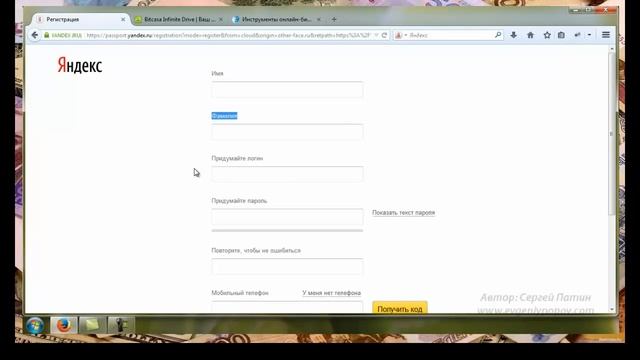Switch to Bitcasa Infinite Drive tab
640x360 pixels.
point(179,19)
